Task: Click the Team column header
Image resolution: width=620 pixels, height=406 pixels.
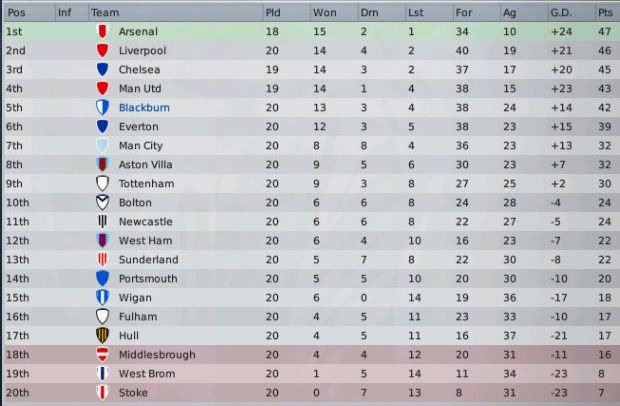Action: pyautogui.click(x=103, y=12)
